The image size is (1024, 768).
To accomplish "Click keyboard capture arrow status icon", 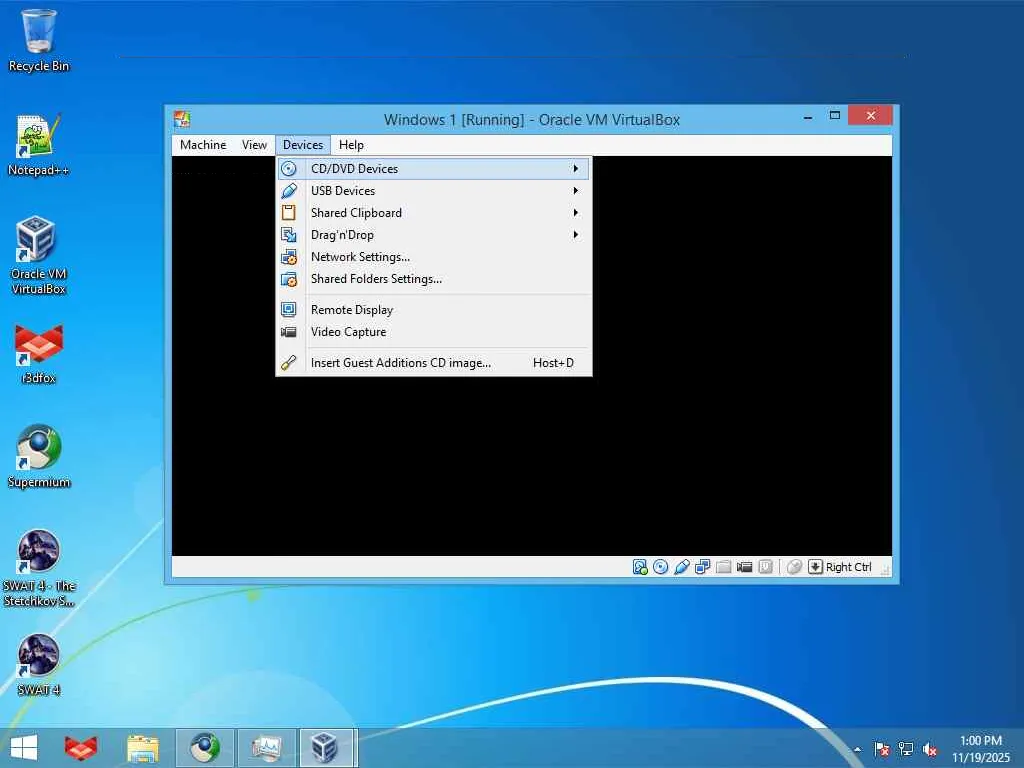I will click(815, 567).
